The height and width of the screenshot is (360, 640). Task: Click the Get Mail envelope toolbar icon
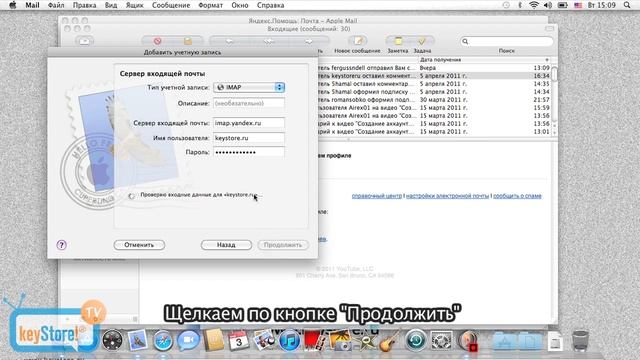point(84,41)
